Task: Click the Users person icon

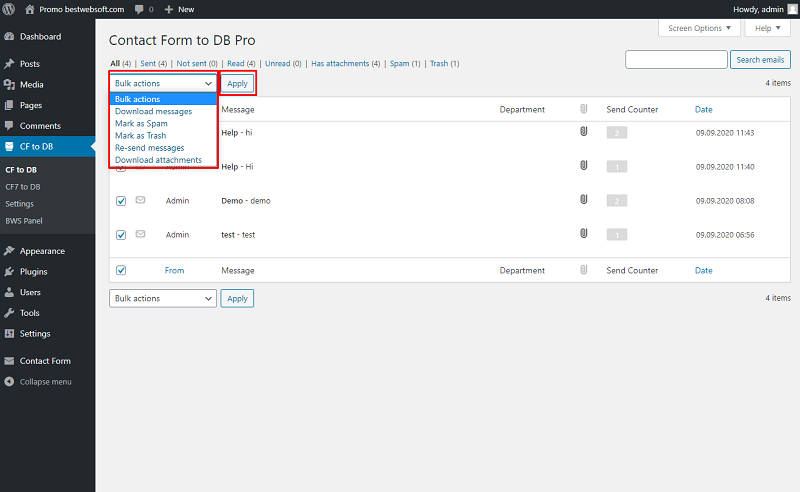Action: click(x=9, y=292)
